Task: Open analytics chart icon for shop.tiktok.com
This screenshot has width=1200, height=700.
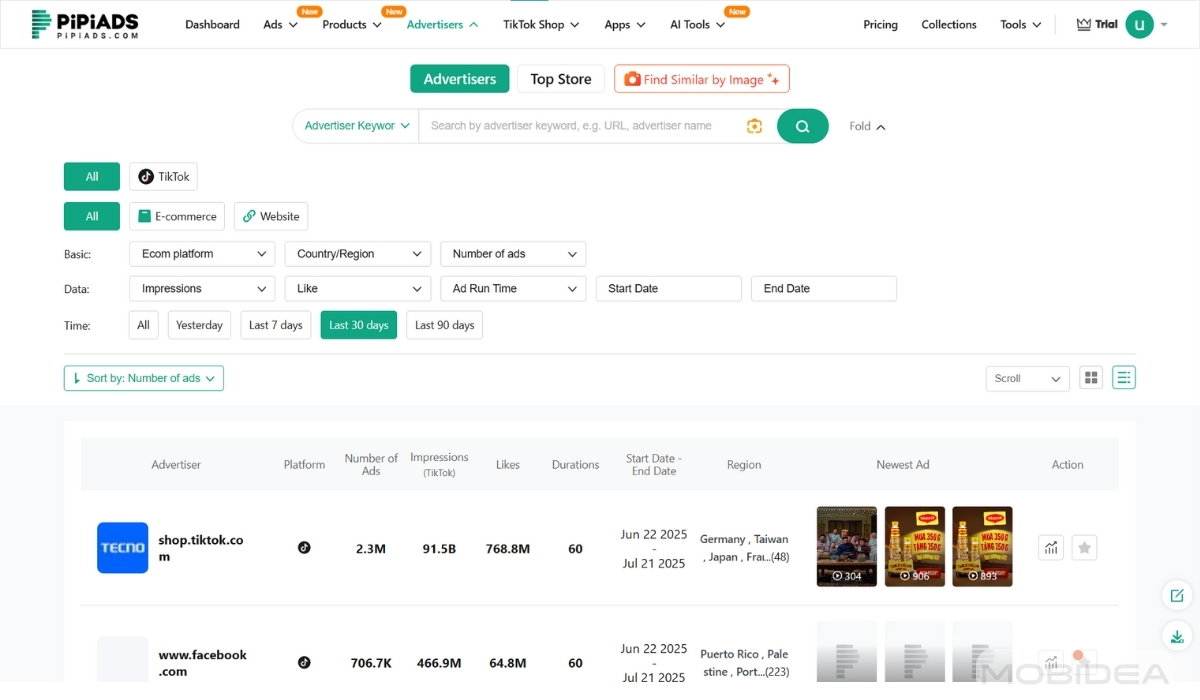Action: (1051, 547)
